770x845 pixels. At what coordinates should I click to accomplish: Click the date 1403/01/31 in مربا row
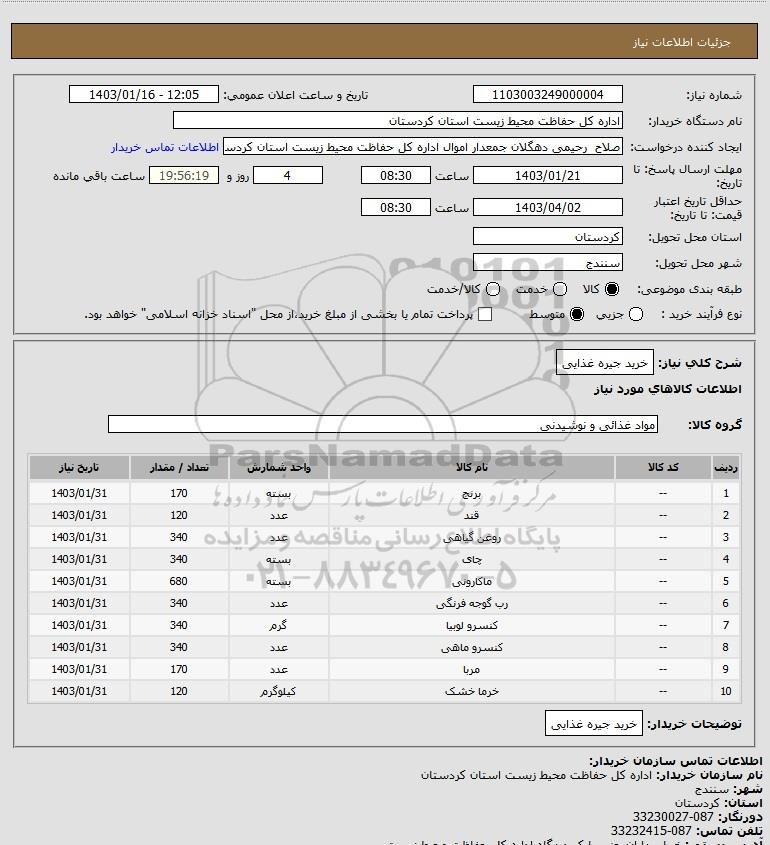(79, 669)
